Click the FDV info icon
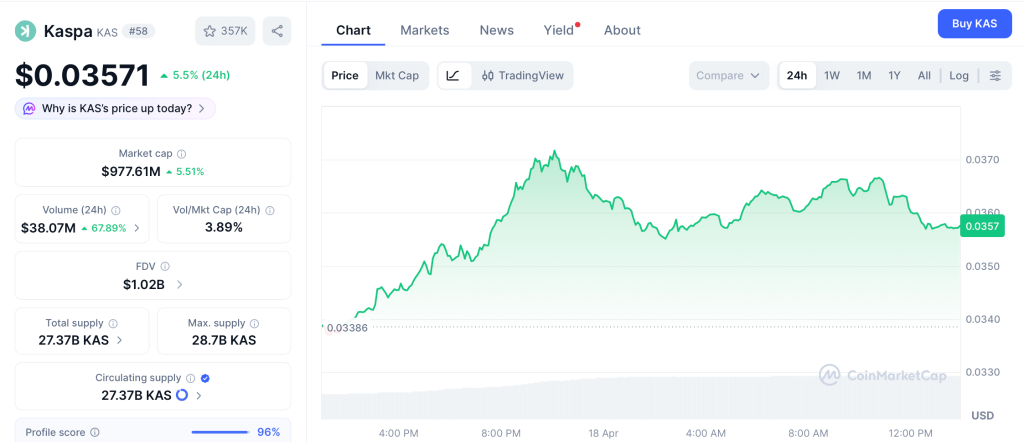1024x442 pixels. point(165,267)
